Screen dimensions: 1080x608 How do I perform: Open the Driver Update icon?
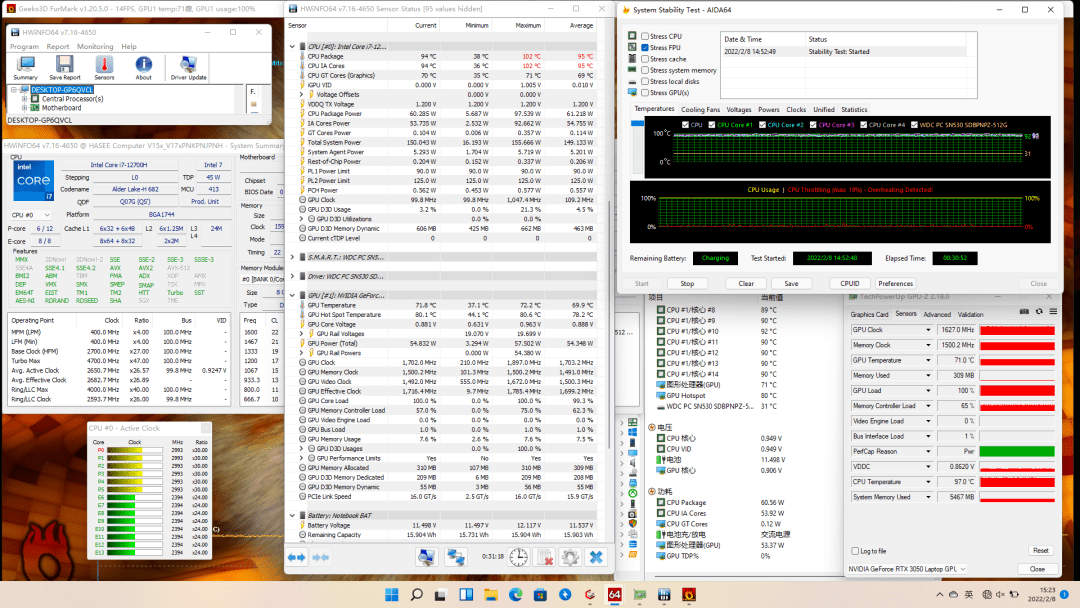tap(188, 67)
